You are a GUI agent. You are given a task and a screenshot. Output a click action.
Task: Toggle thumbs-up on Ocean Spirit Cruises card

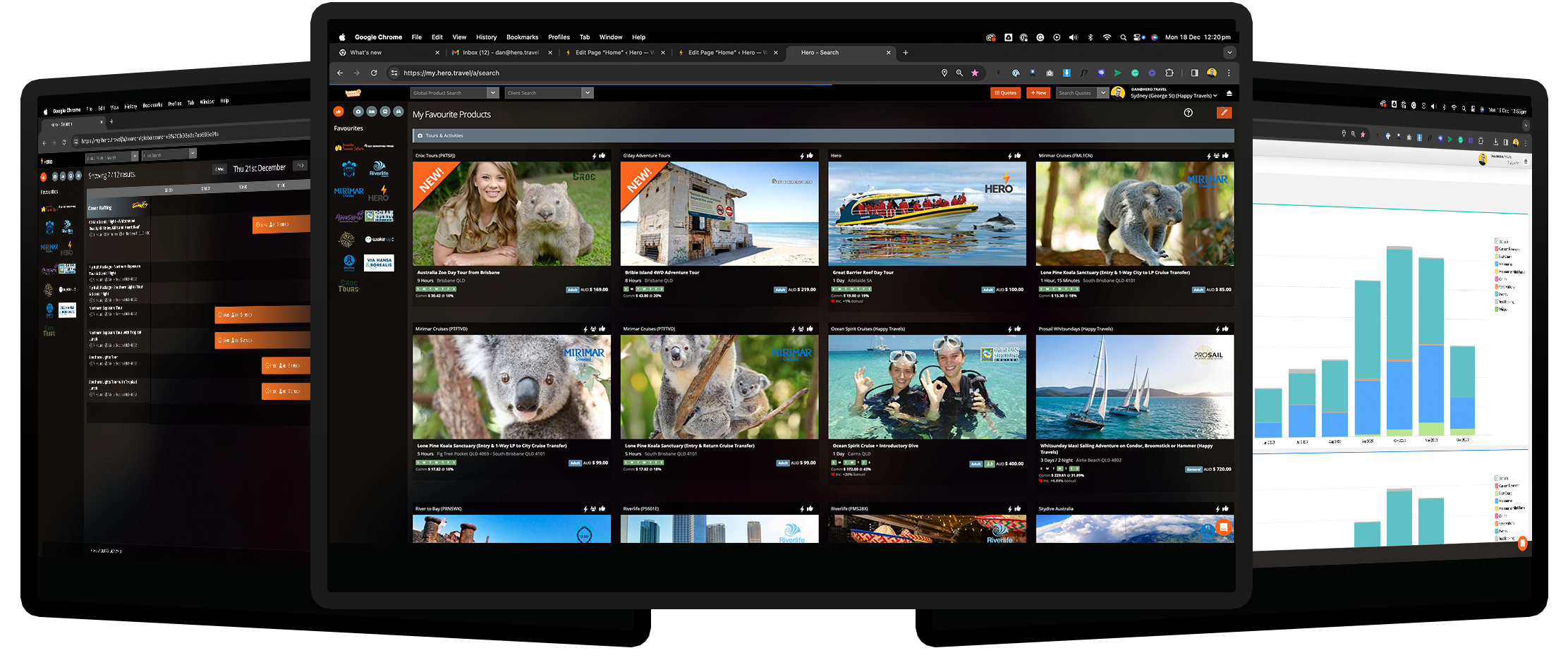pos(1017,329)
